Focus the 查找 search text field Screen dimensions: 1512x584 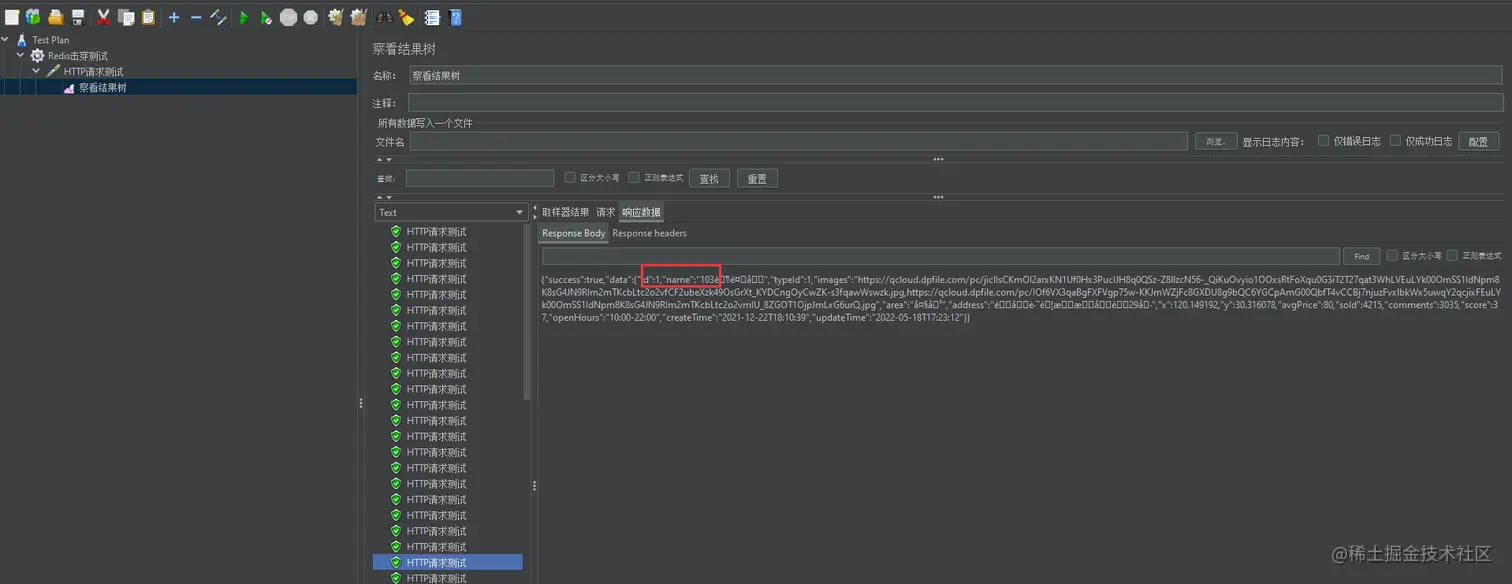480,178
